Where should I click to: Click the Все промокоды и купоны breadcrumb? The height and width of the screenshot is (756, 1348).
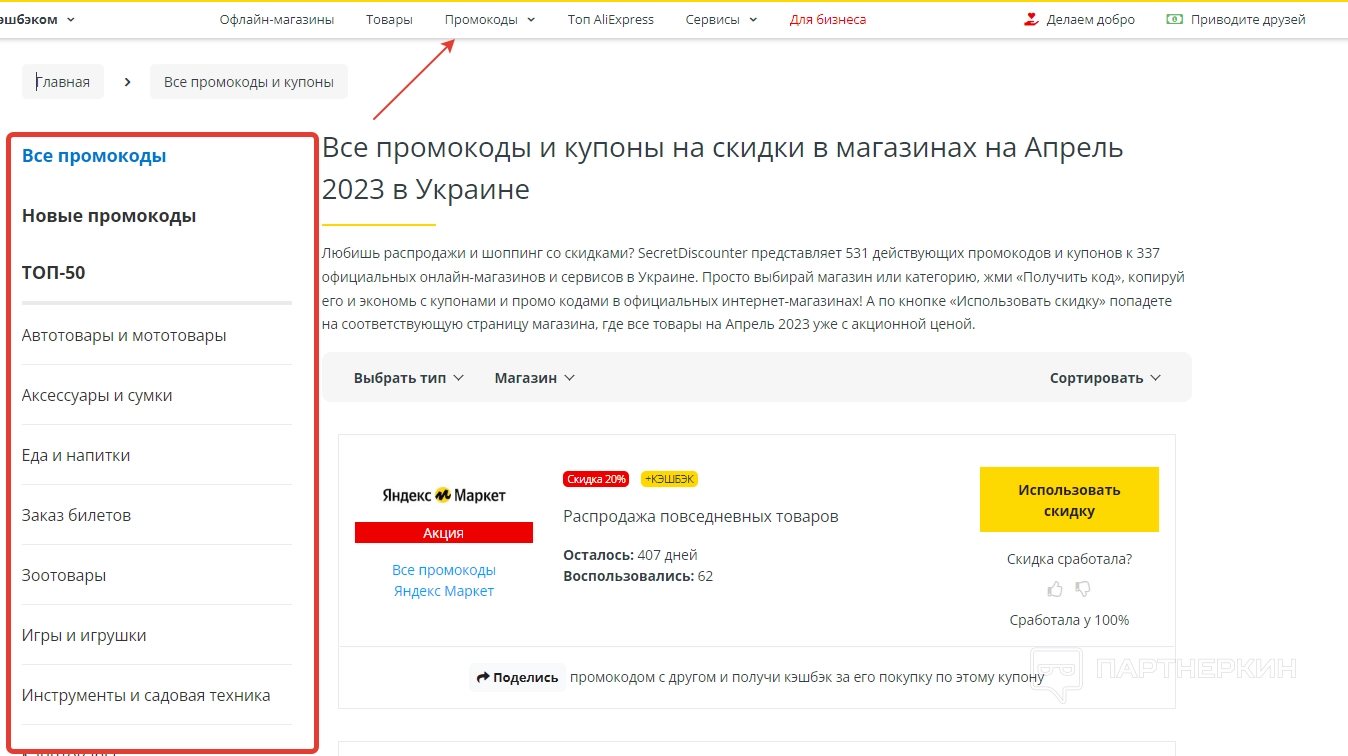pos(249,82)
